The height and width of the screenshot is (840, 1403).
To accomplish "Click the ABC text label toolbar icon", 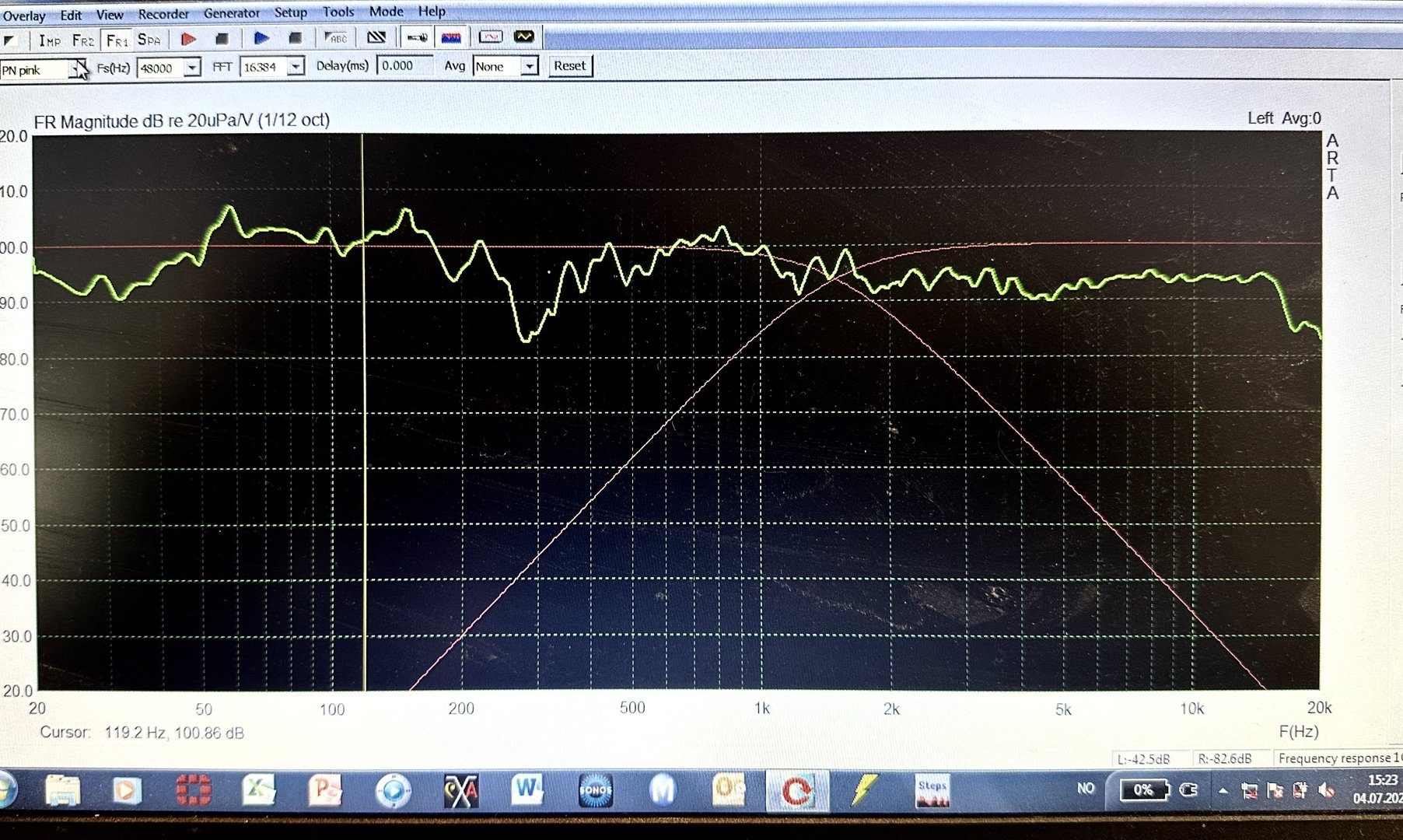I will 335,37.
